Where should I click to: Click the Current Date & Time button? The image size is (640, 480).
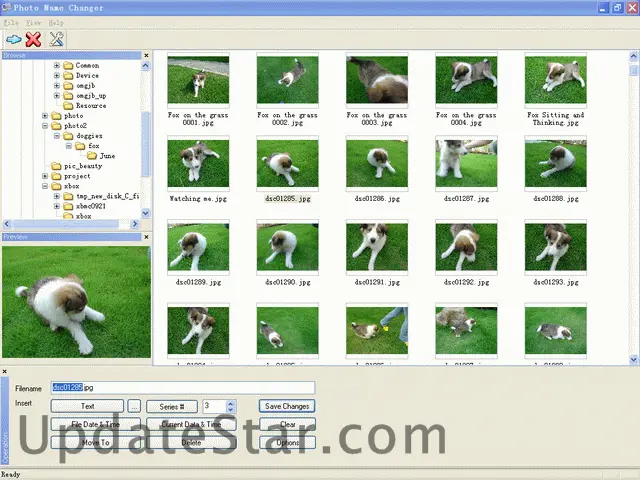[x=191, y=424]
